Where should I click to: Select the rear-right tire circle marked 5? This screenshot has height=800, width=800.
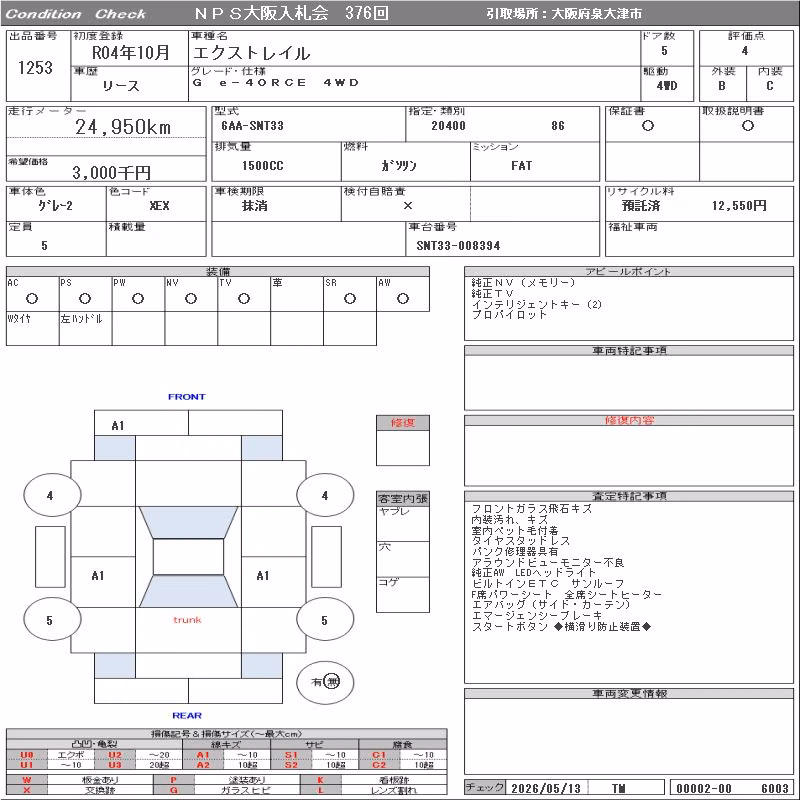coord(325,620)
